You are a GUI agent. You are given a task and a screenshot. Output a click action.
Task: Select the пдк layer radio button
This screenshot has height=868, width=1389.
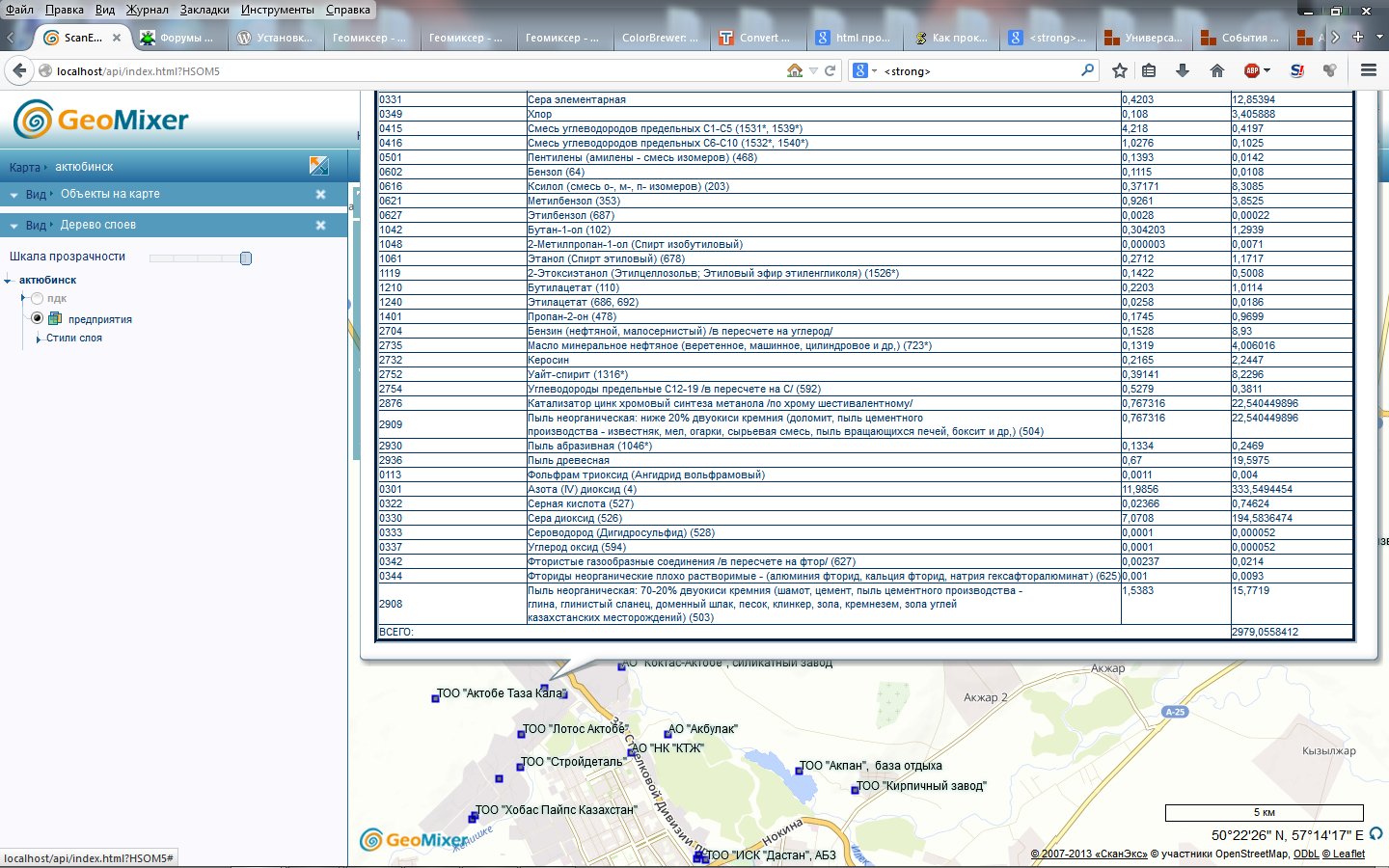click(x=38, y=299)
